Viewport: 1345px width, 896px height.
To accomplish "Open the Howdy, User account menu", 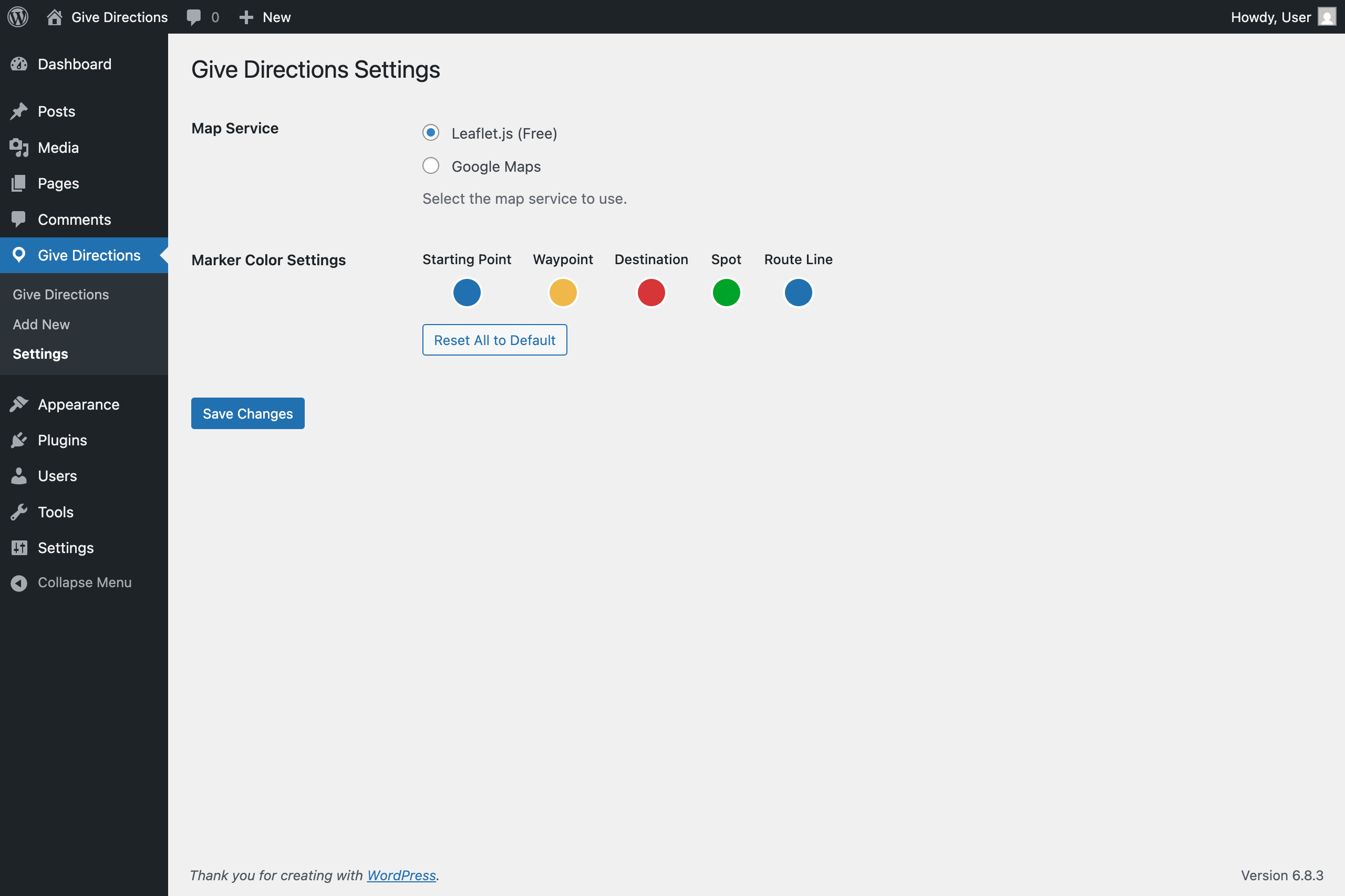I will click(1270, 17).
